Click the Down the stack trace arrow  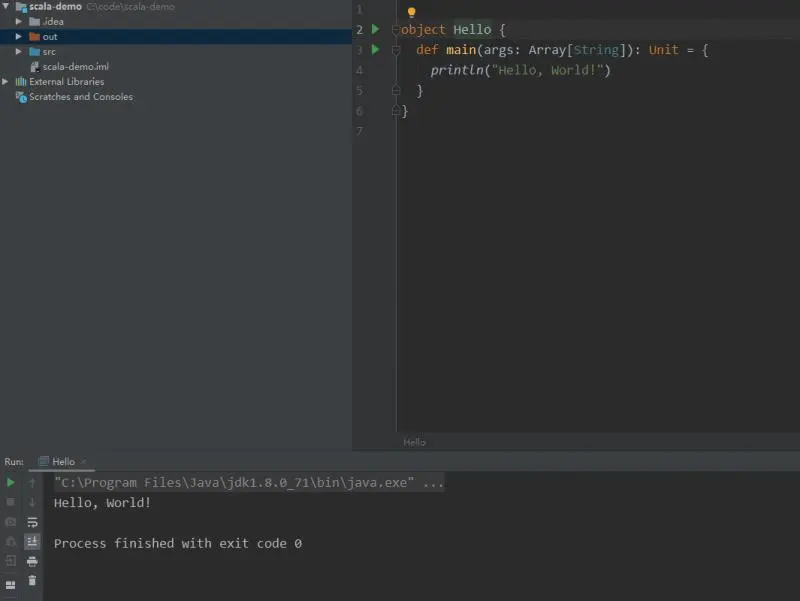click(x=32, y=502)
